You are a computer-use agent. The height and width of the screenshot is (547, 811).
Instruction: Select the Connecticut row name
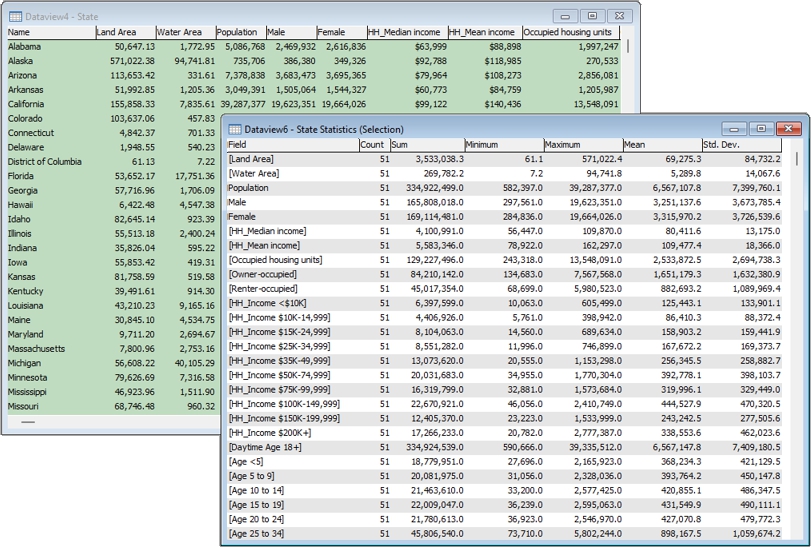[31, 133]
